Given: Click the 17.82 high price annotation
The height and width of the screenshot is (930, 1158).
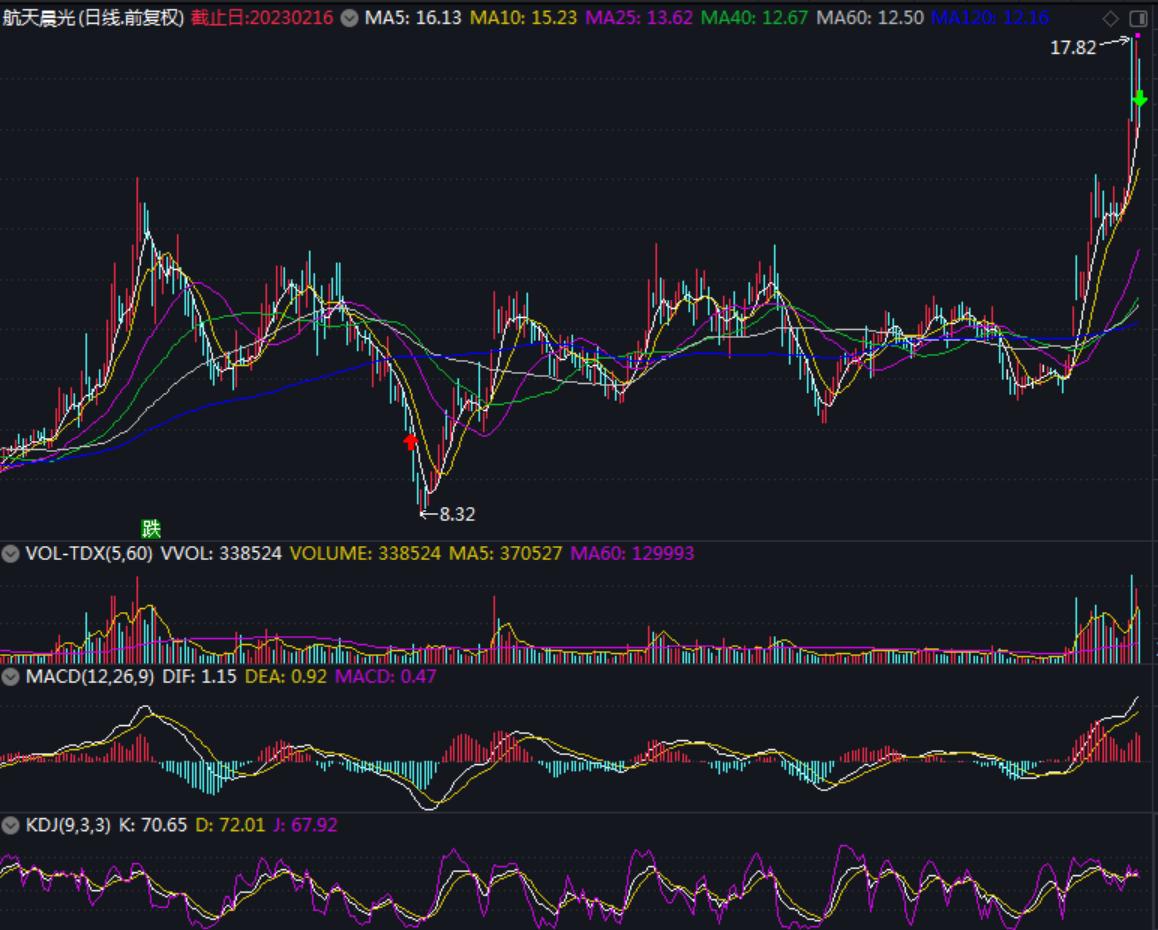Looking at the screenshot, I should pos(1073,48).
